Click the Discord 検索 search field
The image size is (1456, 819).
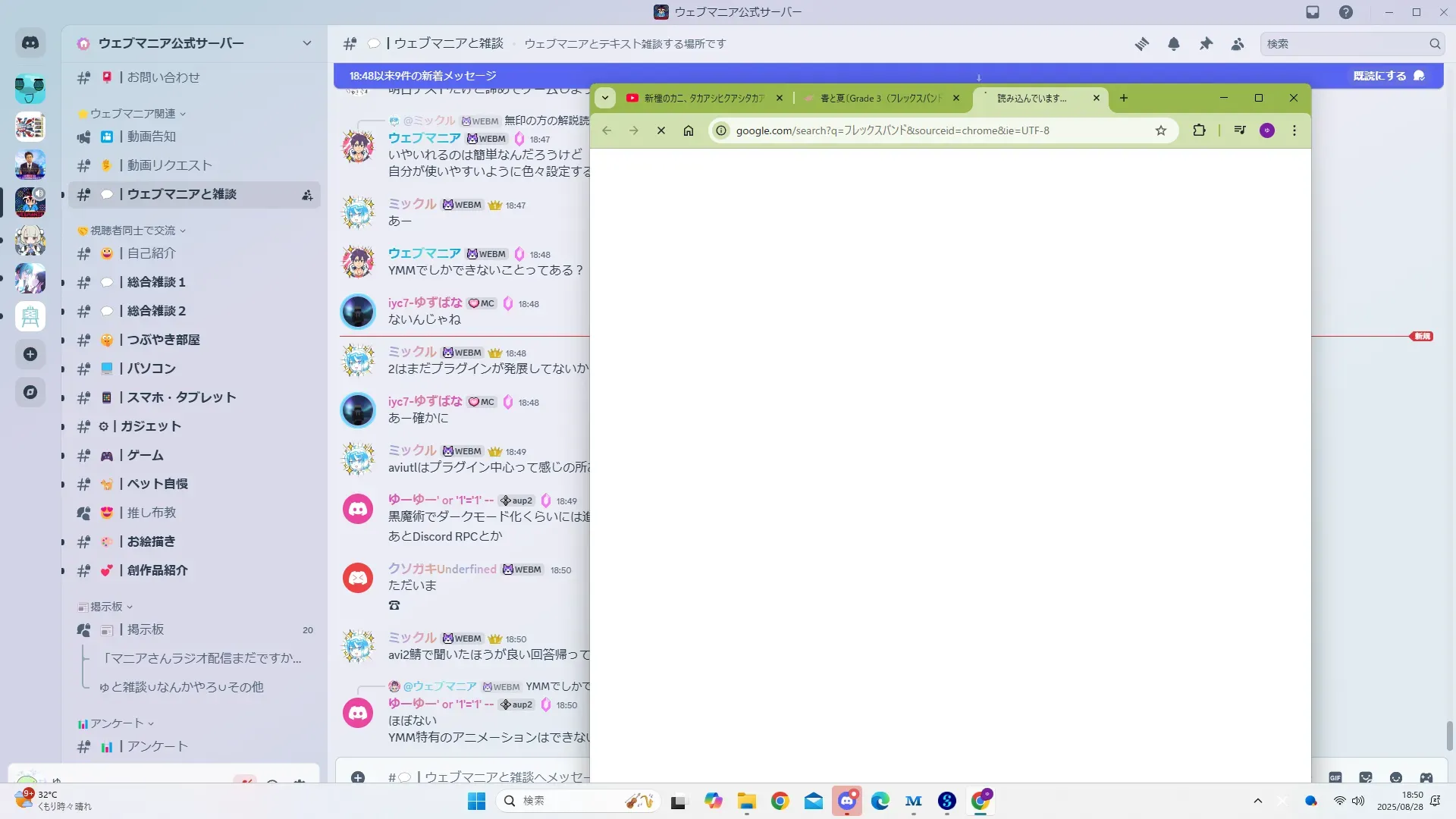point(1344,44)
